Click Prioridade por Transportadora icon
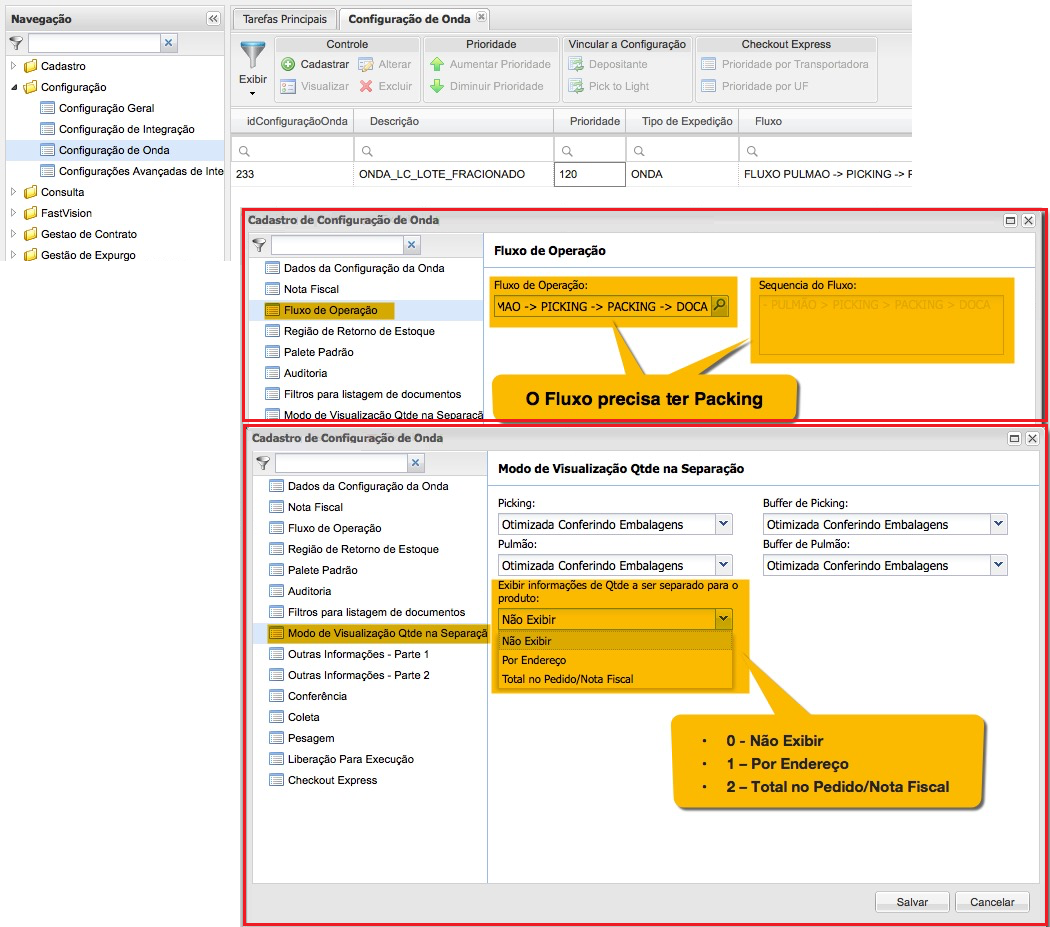 pyautogui.click(x=708, y=64)
